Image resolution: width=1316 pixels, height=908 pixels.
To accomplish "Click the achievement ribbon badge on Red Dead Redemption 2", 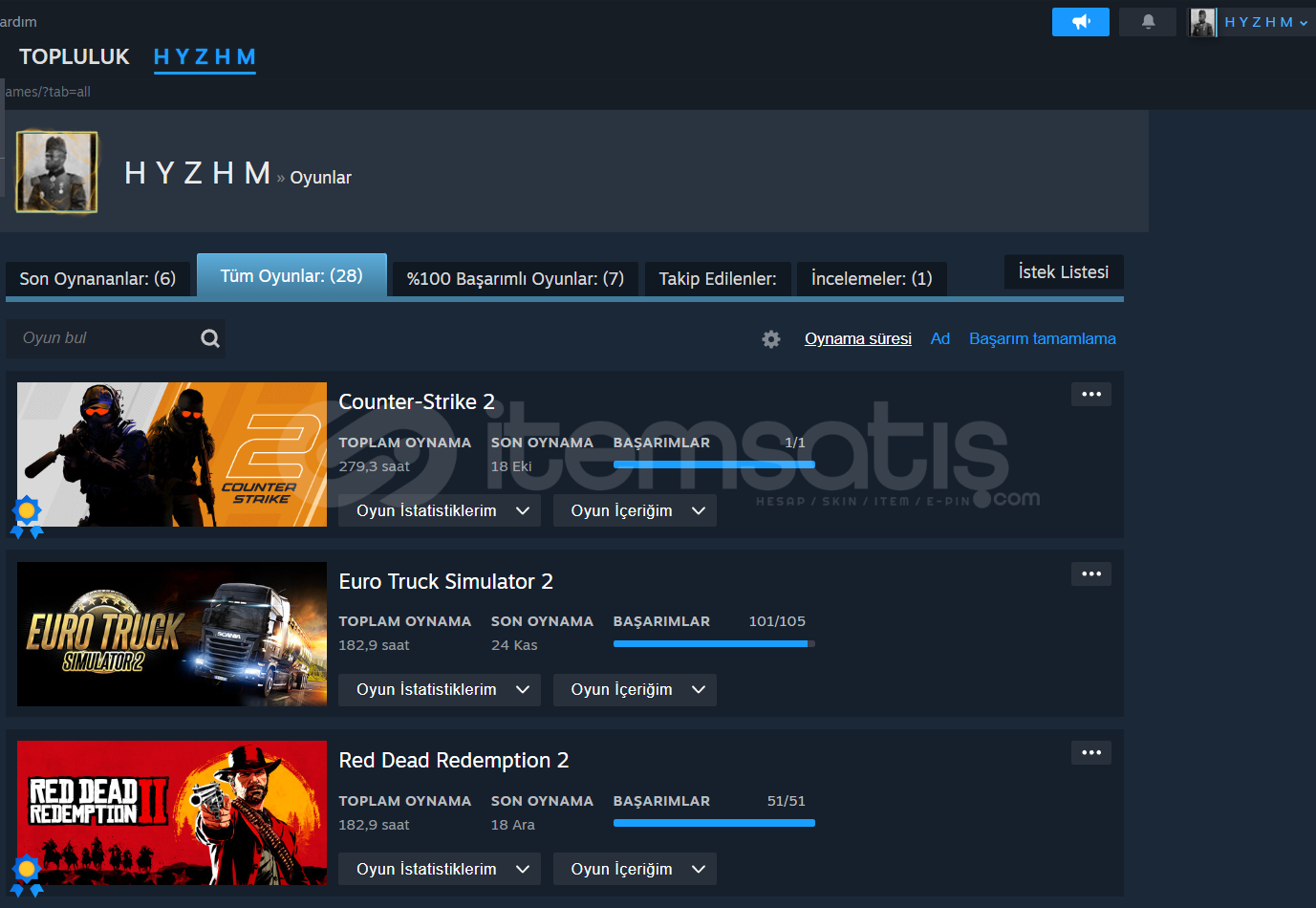I will pyautogui.click(x=27, y=875).
